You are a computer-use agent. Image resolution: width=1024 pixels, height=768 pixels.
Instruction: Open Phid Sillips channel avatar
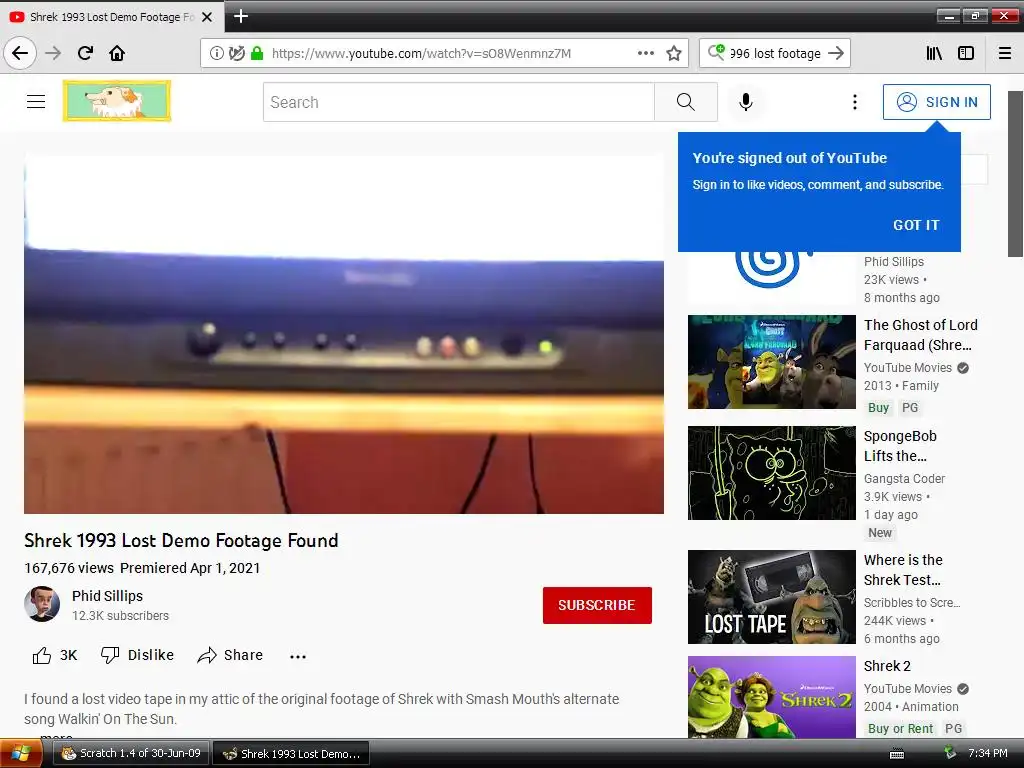(42, 604)
